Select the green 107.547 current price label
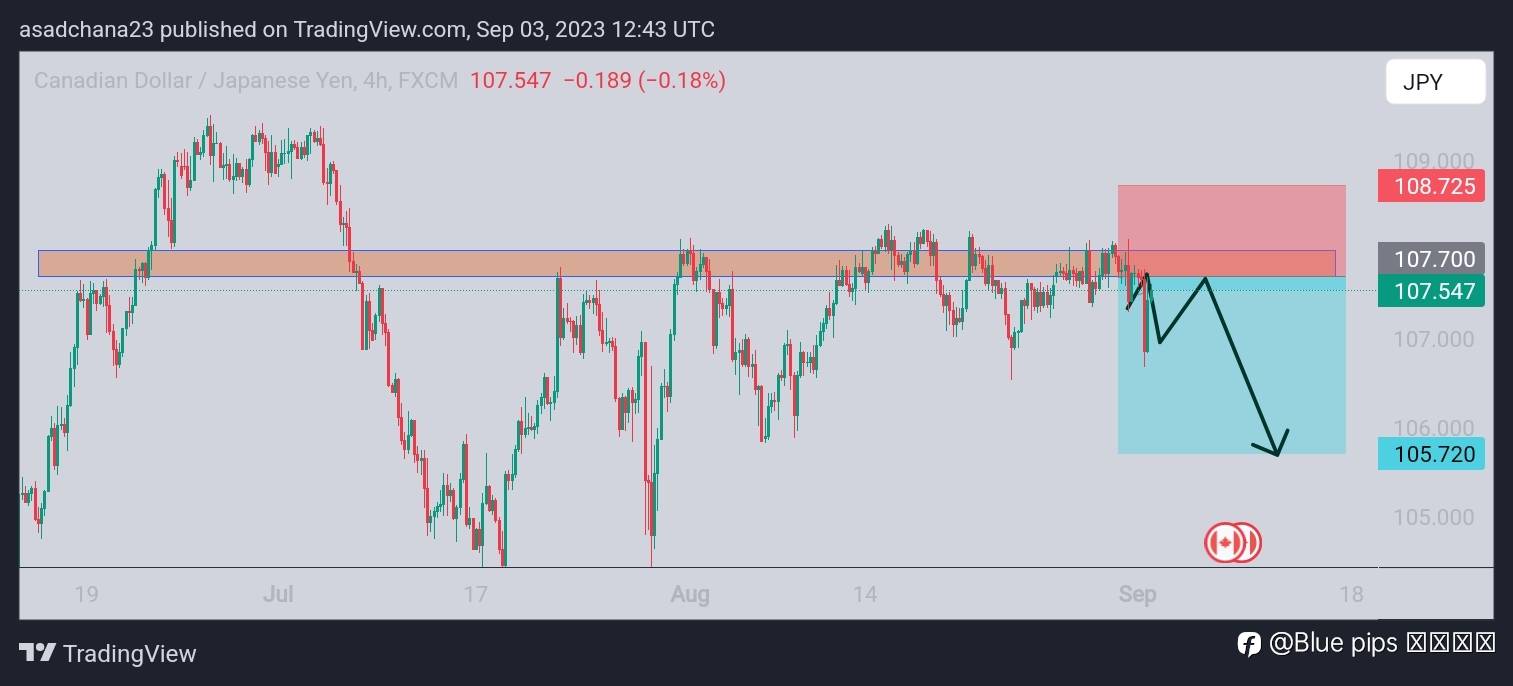 click(1431, 291)
